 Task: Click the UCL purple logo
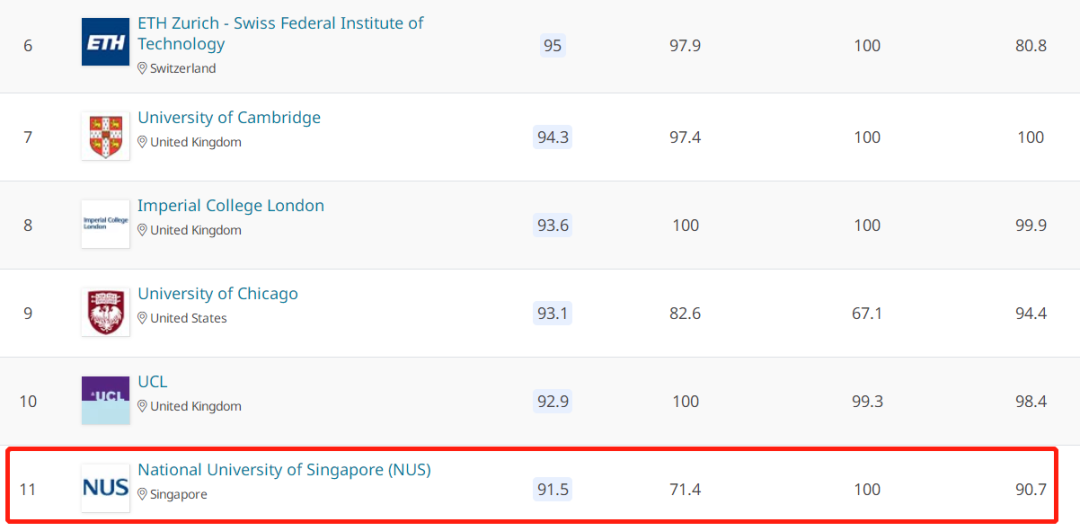[x=105, y=400]
